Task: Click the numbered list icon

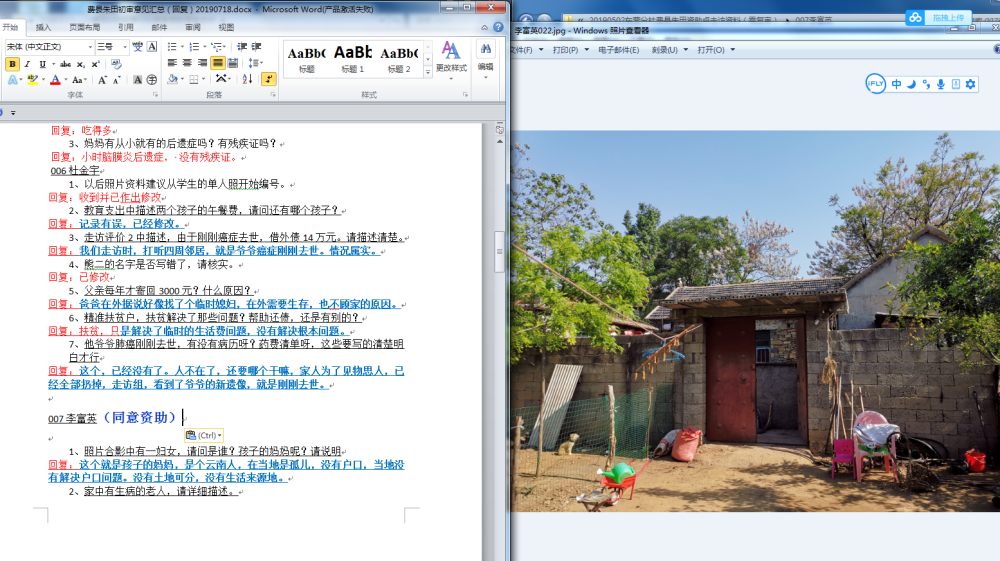Action: [x=194, y=47]
